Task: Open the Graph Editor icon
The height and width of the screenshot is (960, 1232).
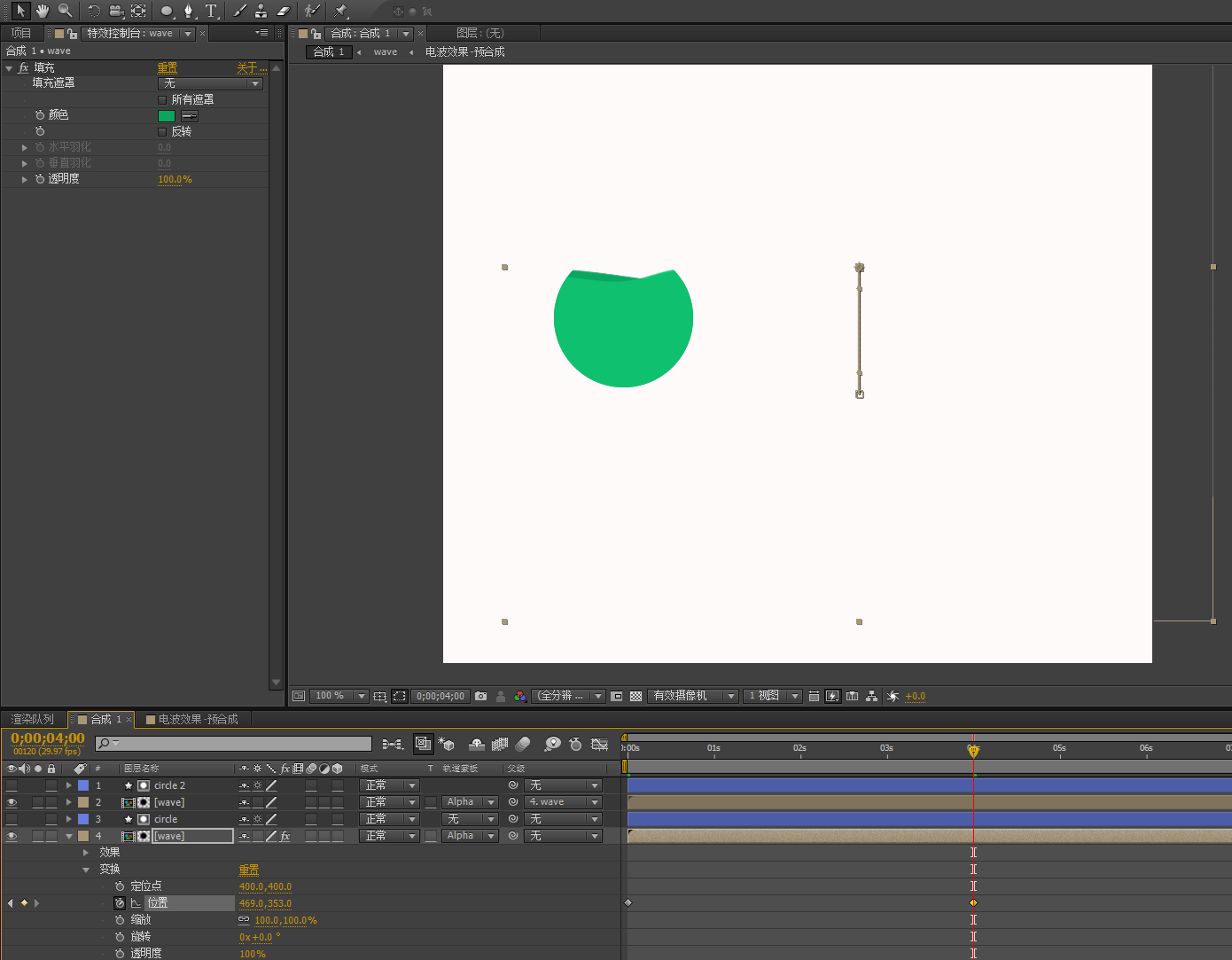Action: [x=600, y=745]
